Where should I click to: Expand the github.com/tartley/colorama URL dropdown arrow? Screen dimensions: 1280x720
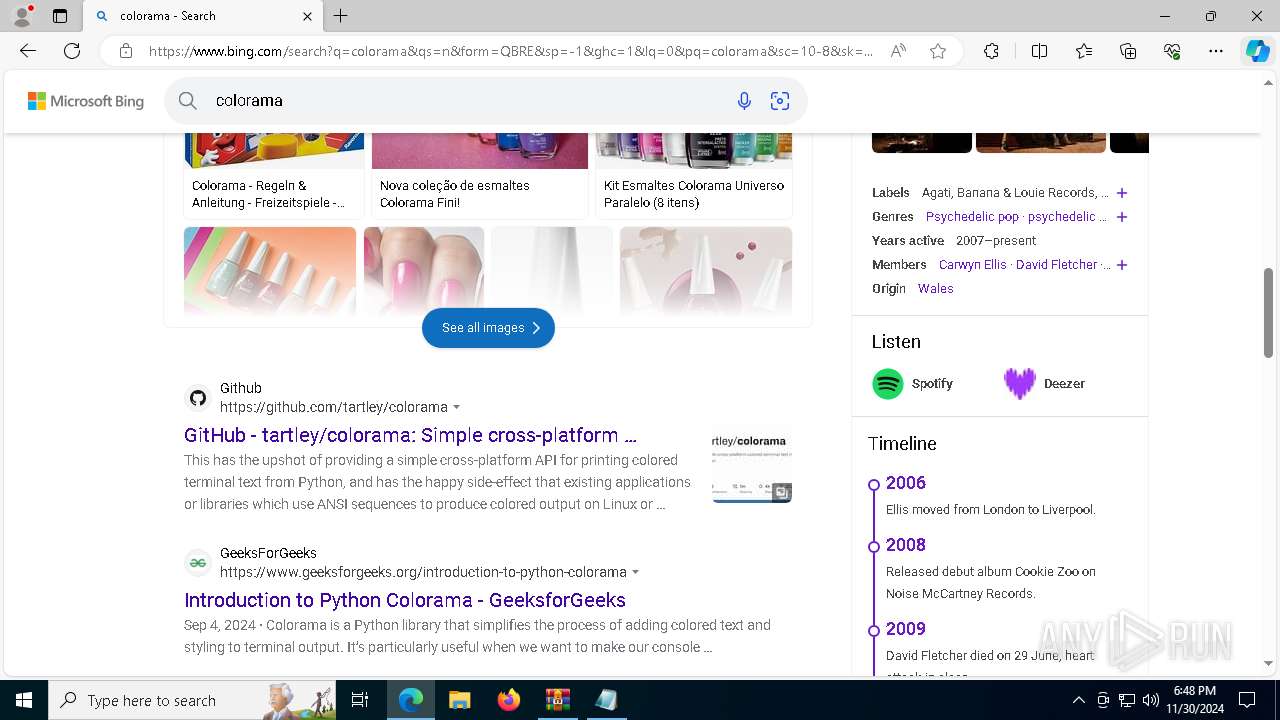point(457,407)
